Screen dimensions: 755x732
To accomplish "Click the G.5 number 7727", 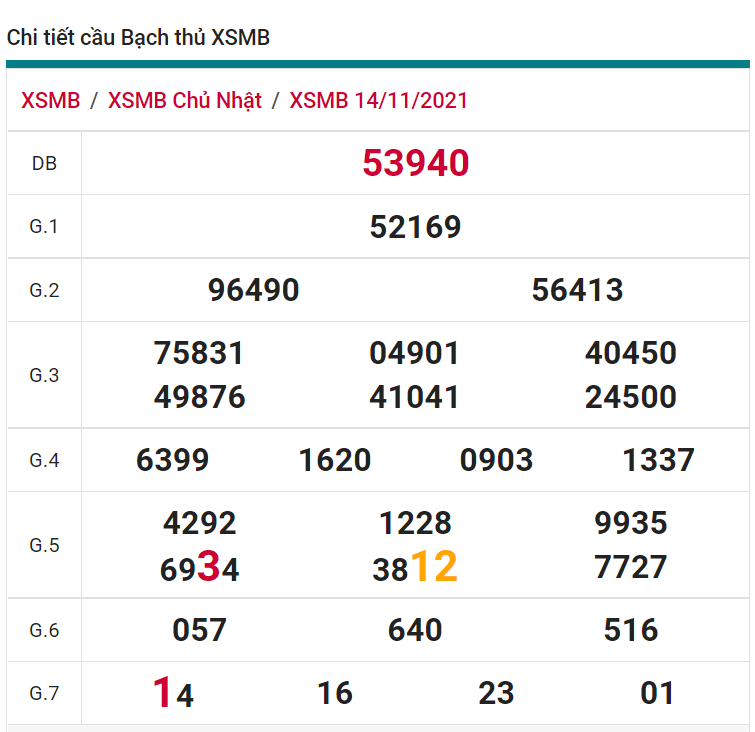I will (630, 567).
